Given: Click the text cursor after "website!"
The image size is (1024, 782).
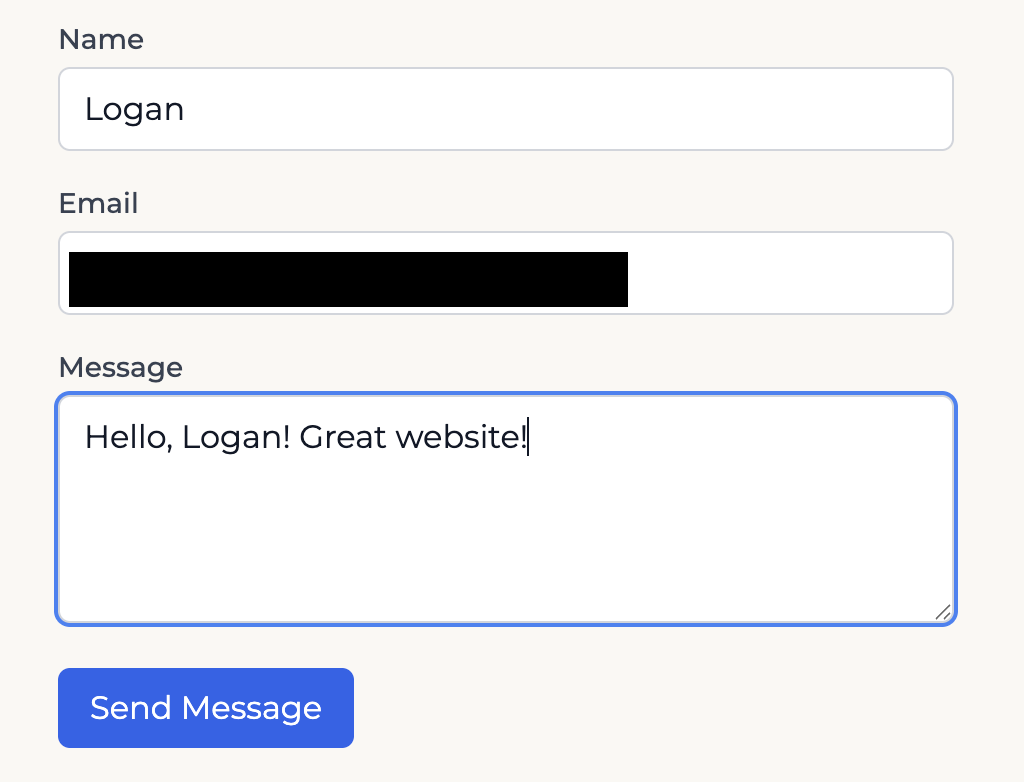Looking at the screenshot, I should click(x=528, y=438).
